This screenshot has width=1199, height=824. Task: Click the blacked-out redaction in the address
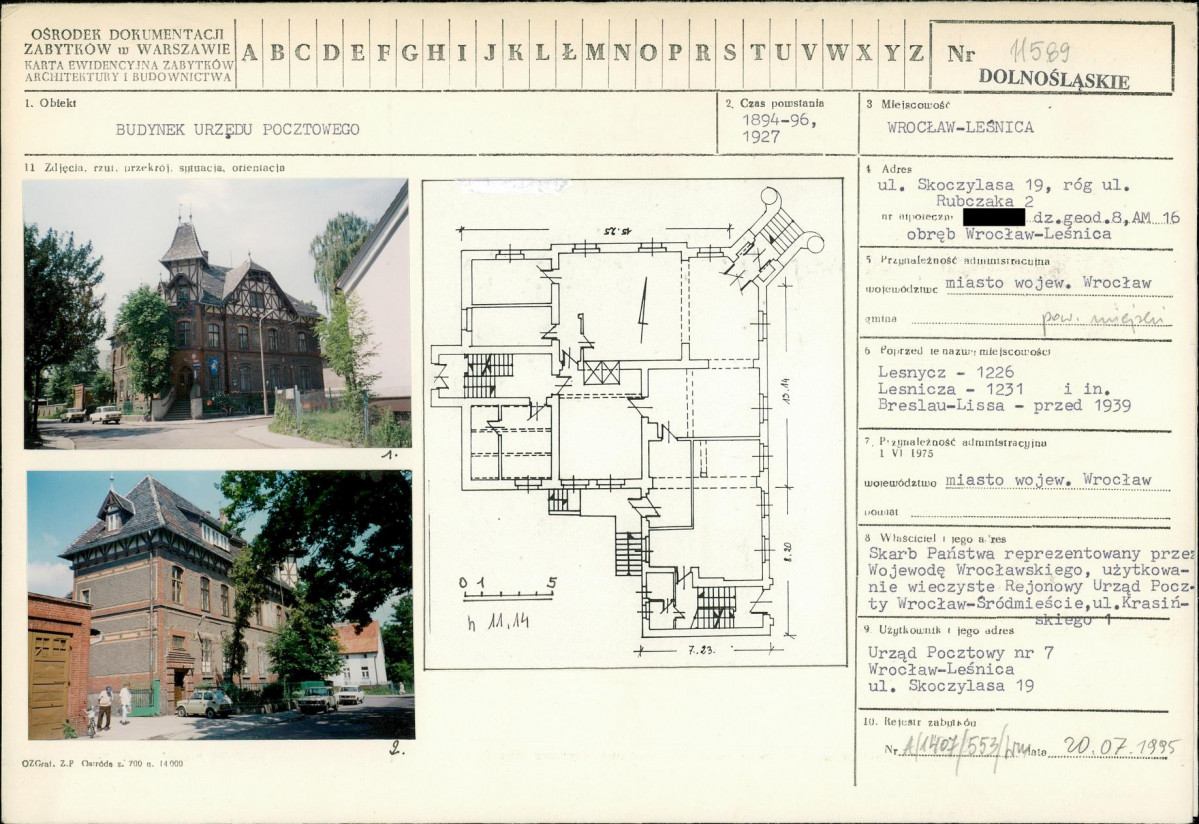(x=993, y=216)
